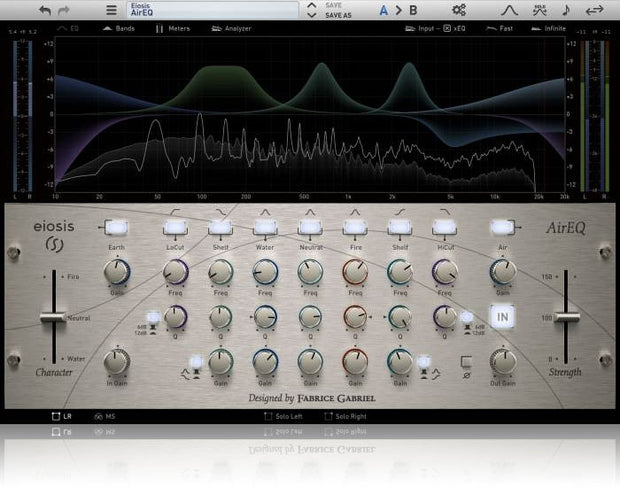Select previous preset with up chevron

[312, 5]
